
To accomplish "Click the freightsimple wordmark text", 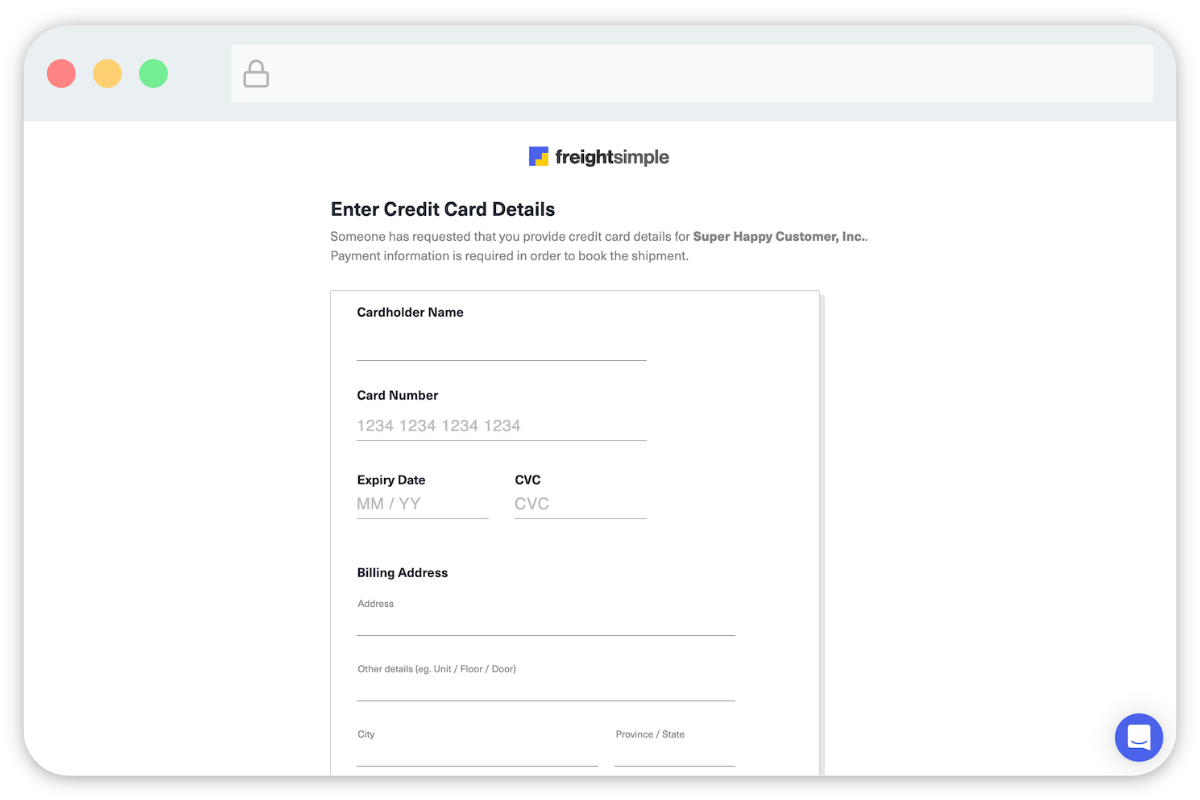I will click(612, 157).
